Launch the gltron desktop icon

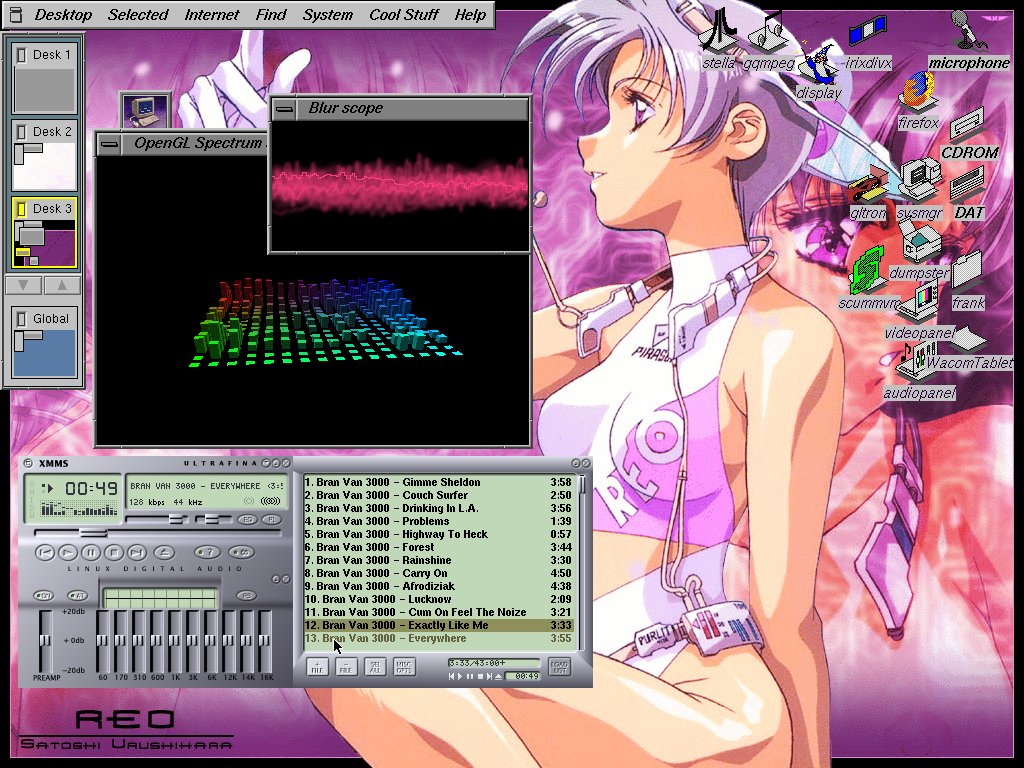(869, 194)
